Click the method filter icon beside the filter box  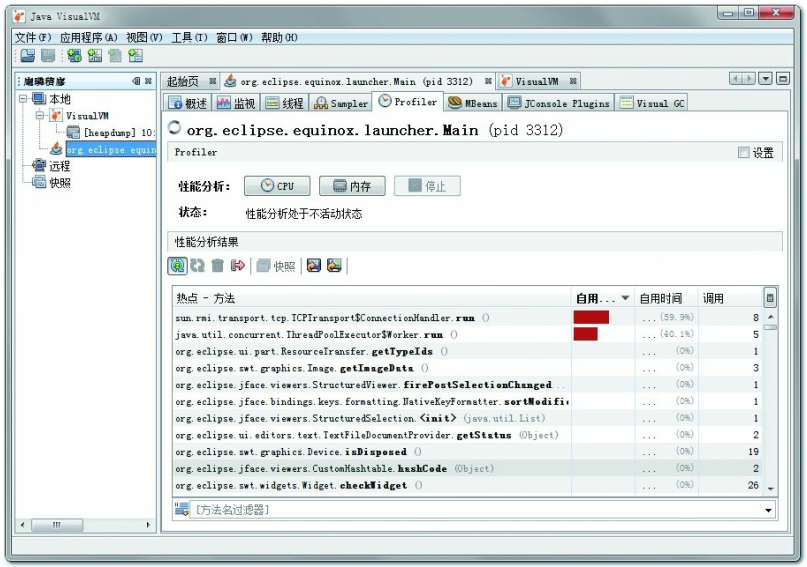[x=181, y=509]
